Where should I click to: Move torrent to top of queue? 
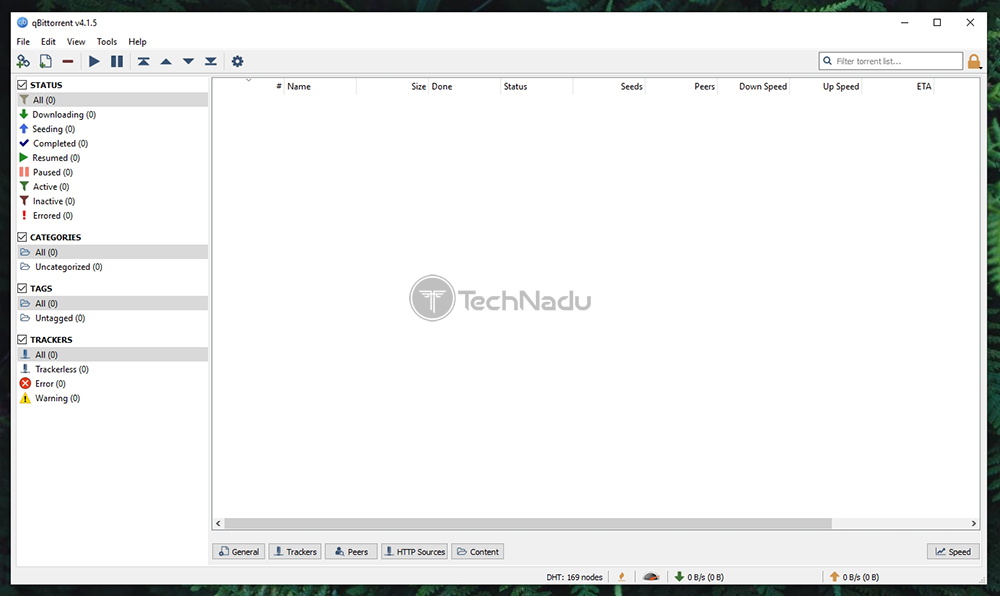144,62
